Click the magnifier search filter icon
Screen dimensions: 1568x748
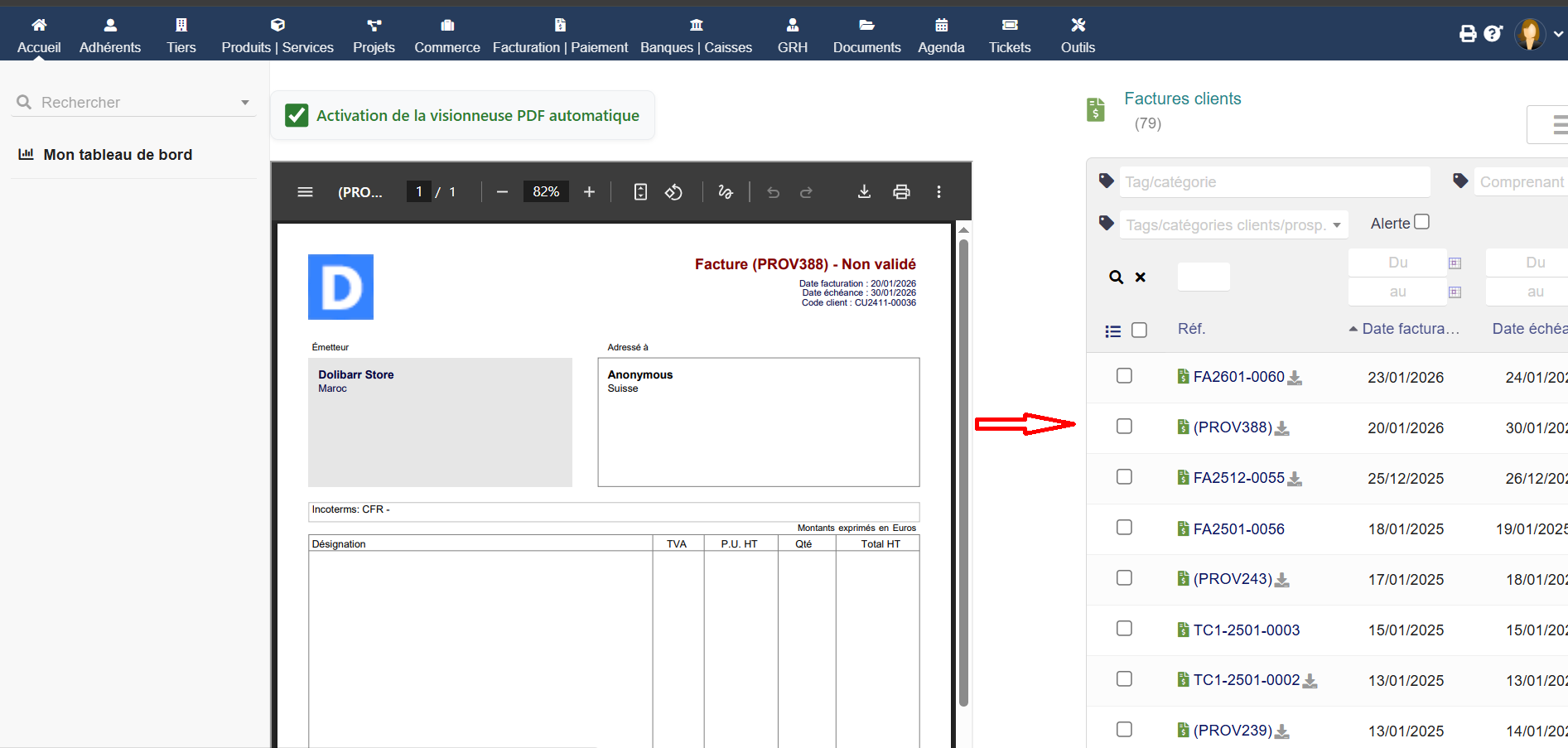(1116, 277)
